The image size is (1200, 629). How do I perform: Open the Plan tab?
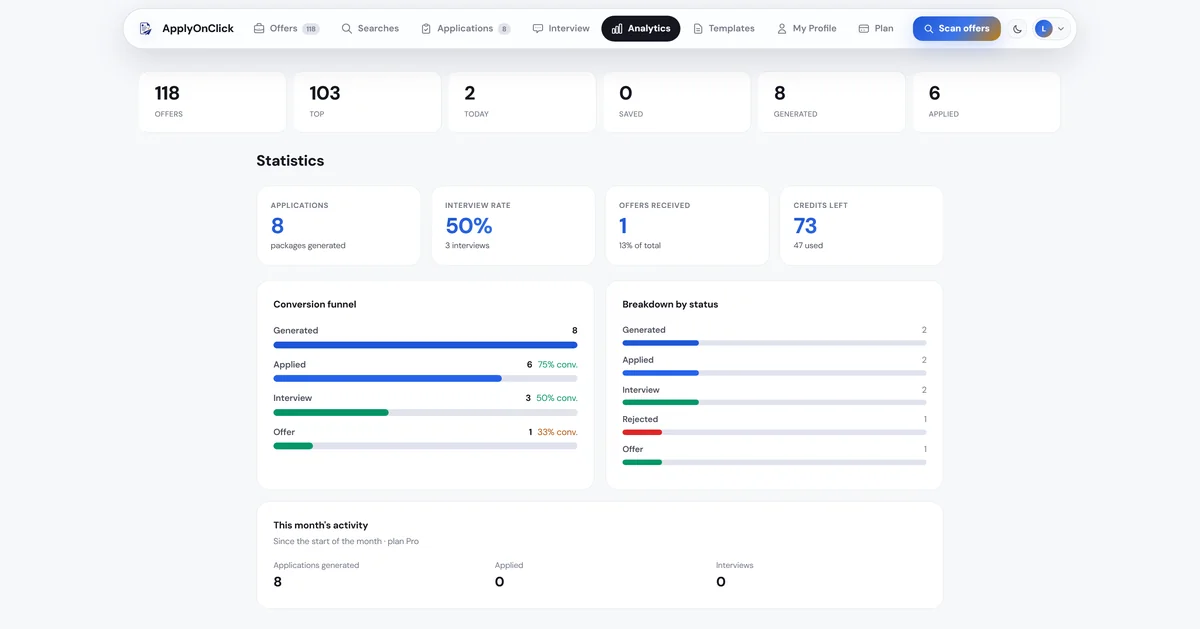(x=876, y=29)
